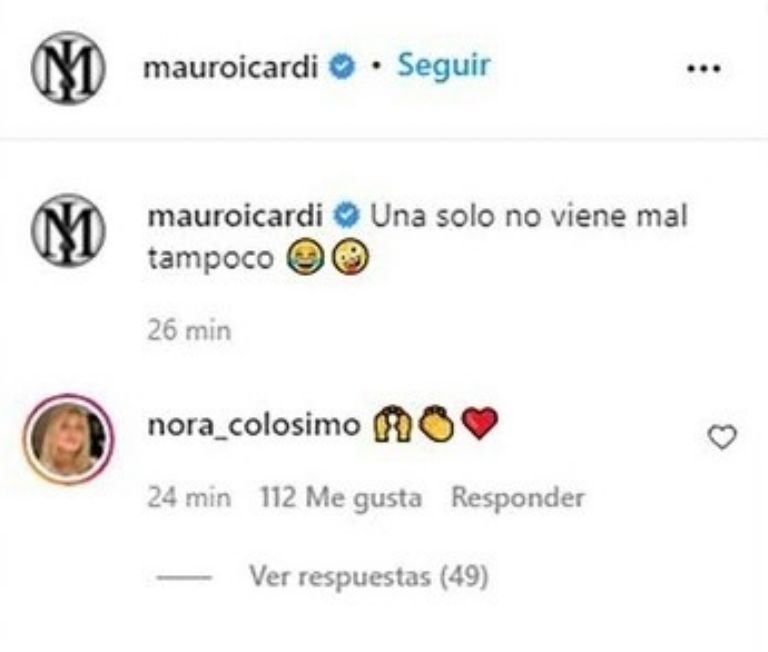Click the red heart emoji in comment
The width and height of the screenshot is (768, 652).
point(480,423)
